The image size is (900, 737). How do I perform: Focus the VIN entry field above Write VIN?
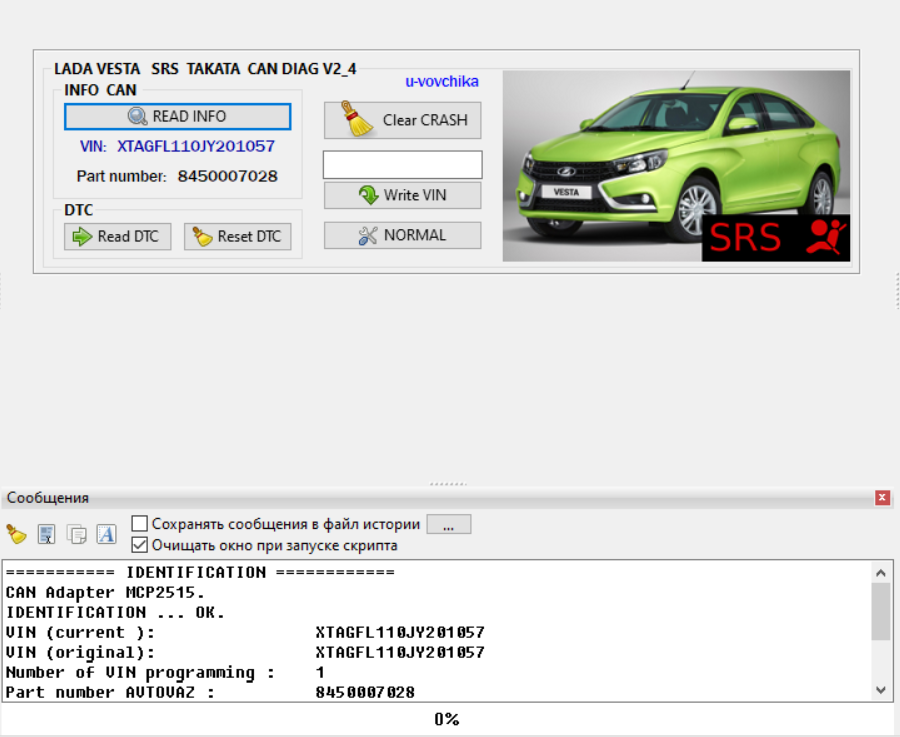coord(402,165)
